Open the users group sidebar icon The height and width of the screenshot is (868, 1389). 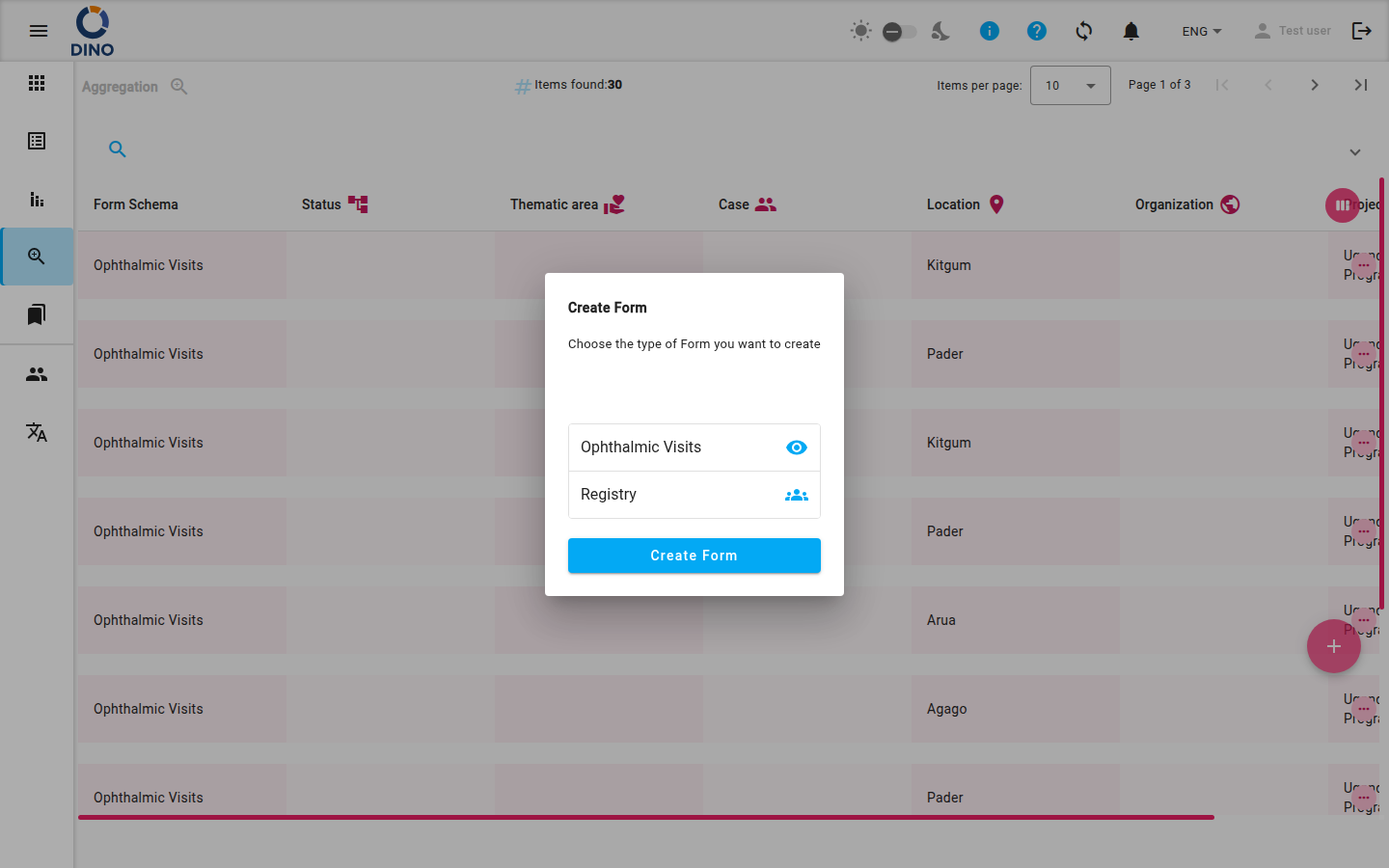[37, 374]
